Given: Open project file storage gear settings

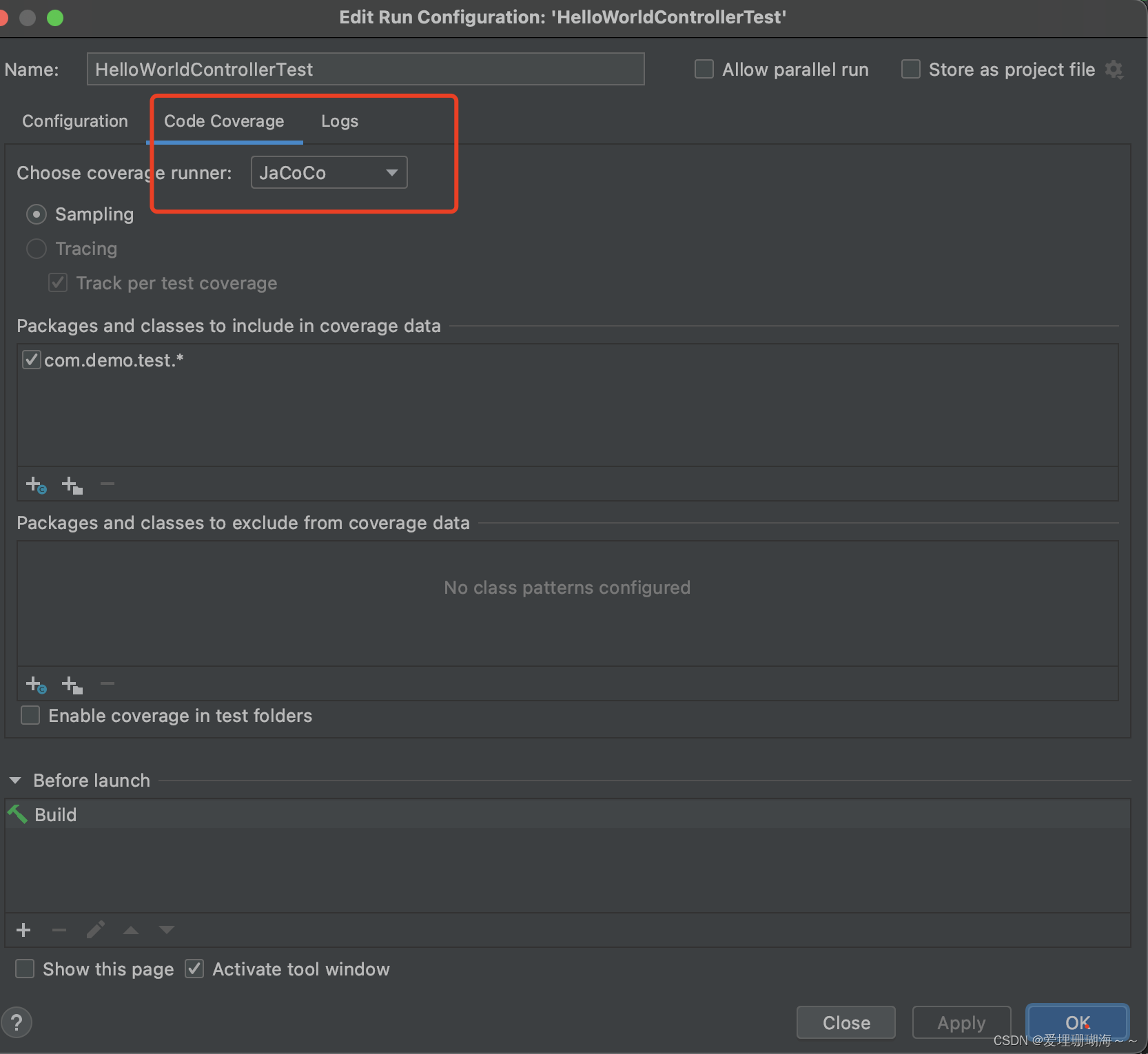Looking at the screenshot, I should [x=1114, y=70].
